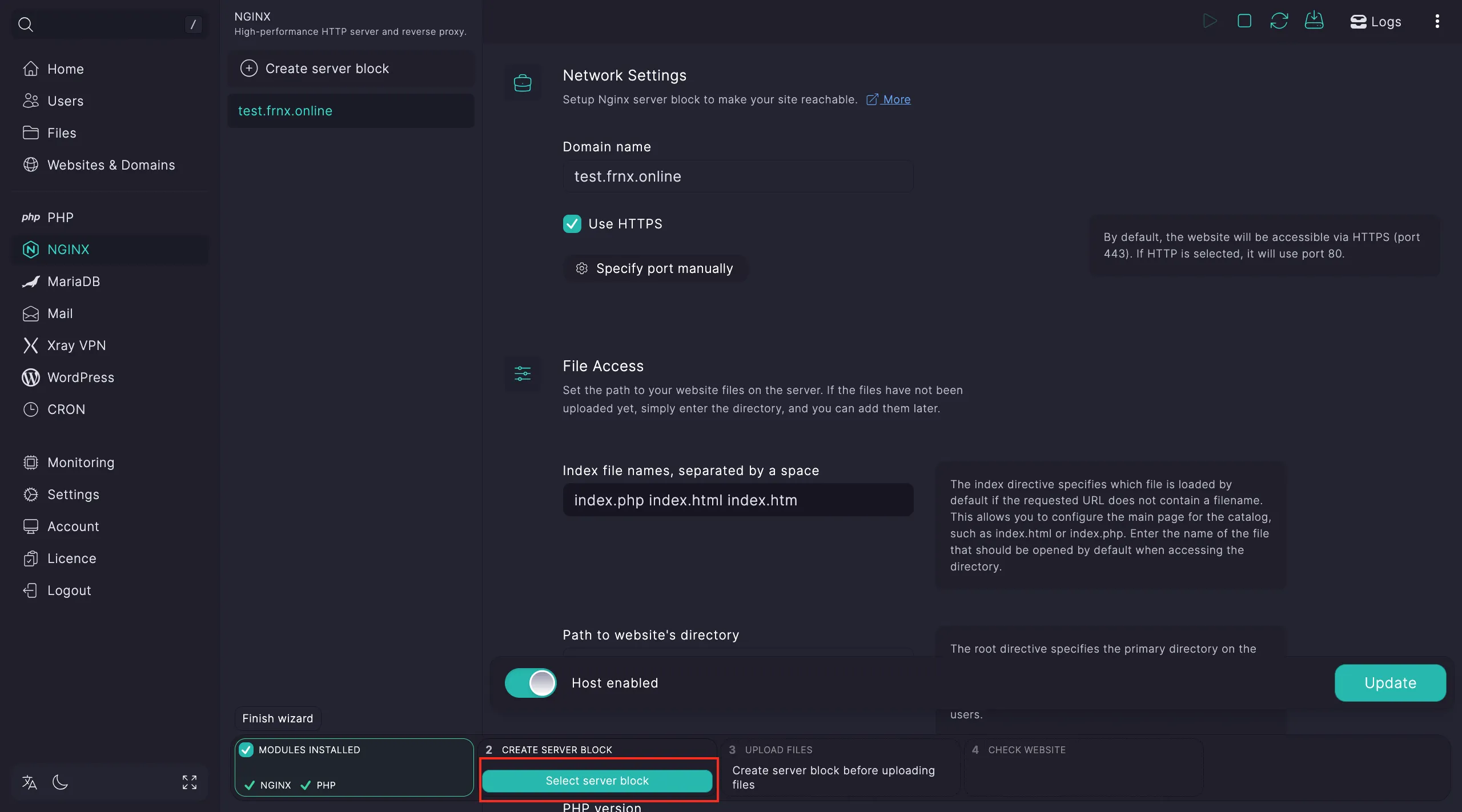Open the Files section
1462x812 pixels.
111,133
